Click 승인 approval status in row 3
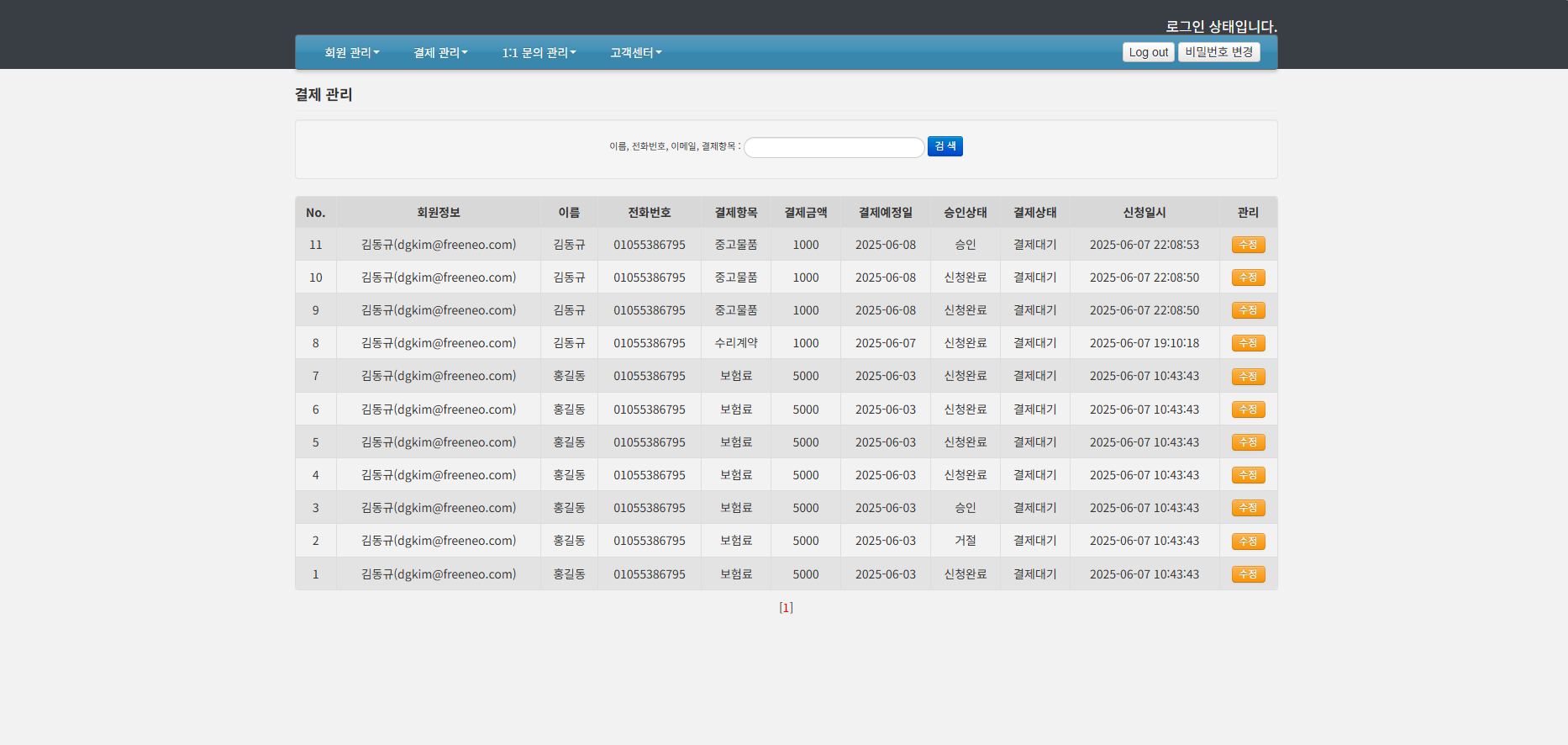Screen dimensions: 1568x745 (966, 508)
